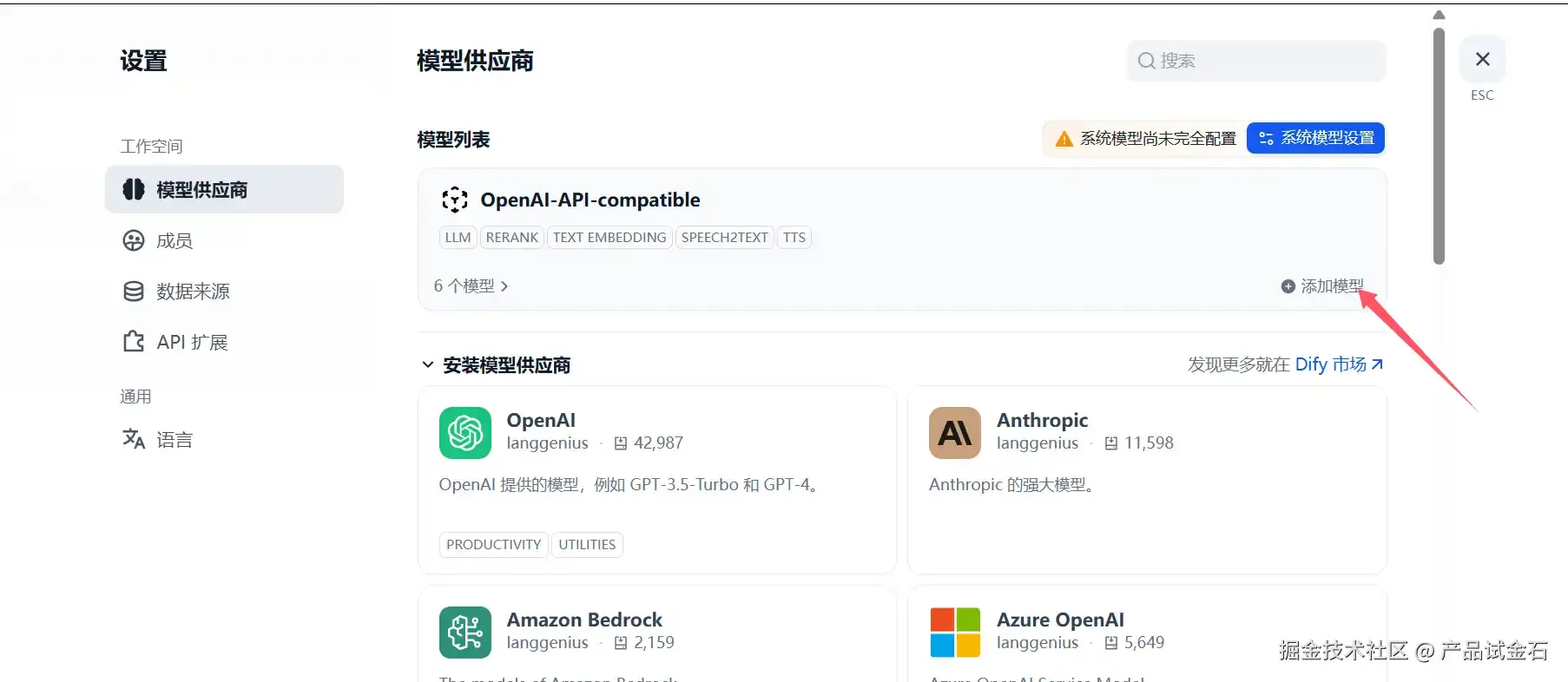Click the translate icon beside 语言
The height and width of the screenshot is (682, 1568).
point(134,439)
